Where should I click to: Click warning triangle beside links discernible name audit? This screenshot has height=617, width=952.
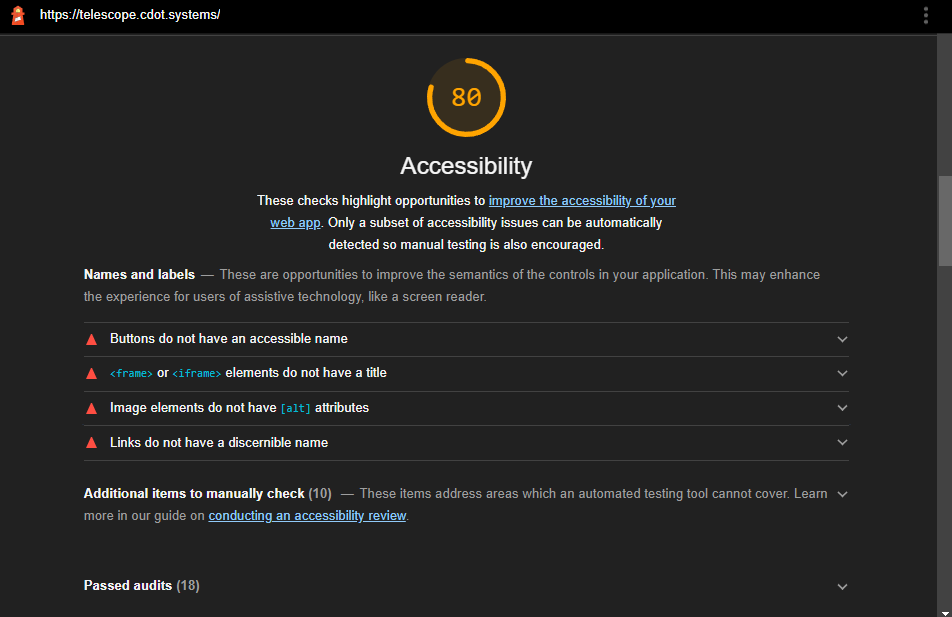point(92,442)
